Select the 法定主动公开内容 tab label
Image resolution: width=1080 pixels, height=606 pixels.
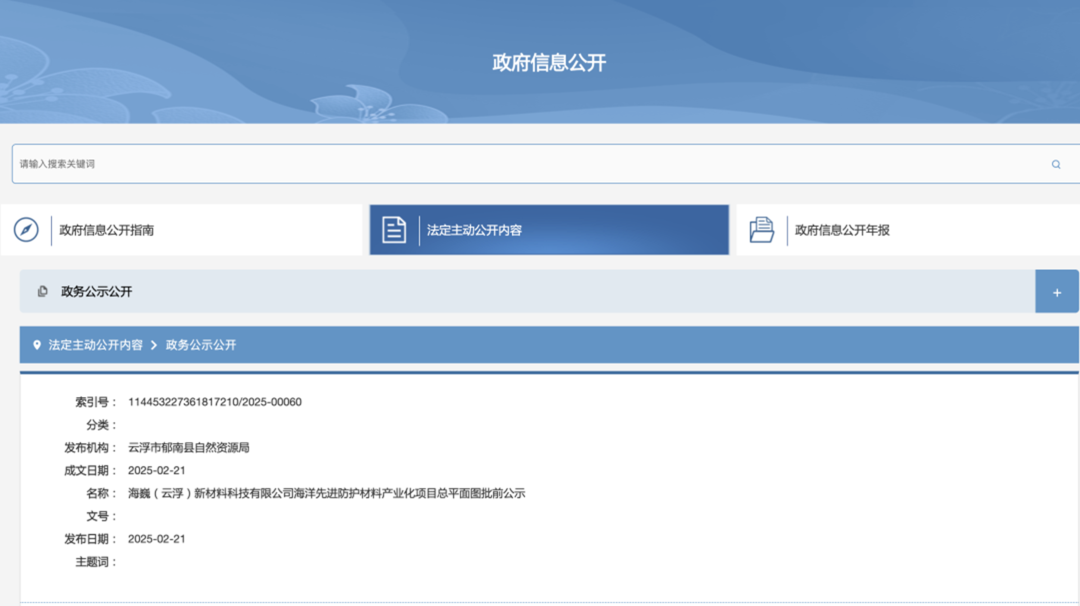474,230
